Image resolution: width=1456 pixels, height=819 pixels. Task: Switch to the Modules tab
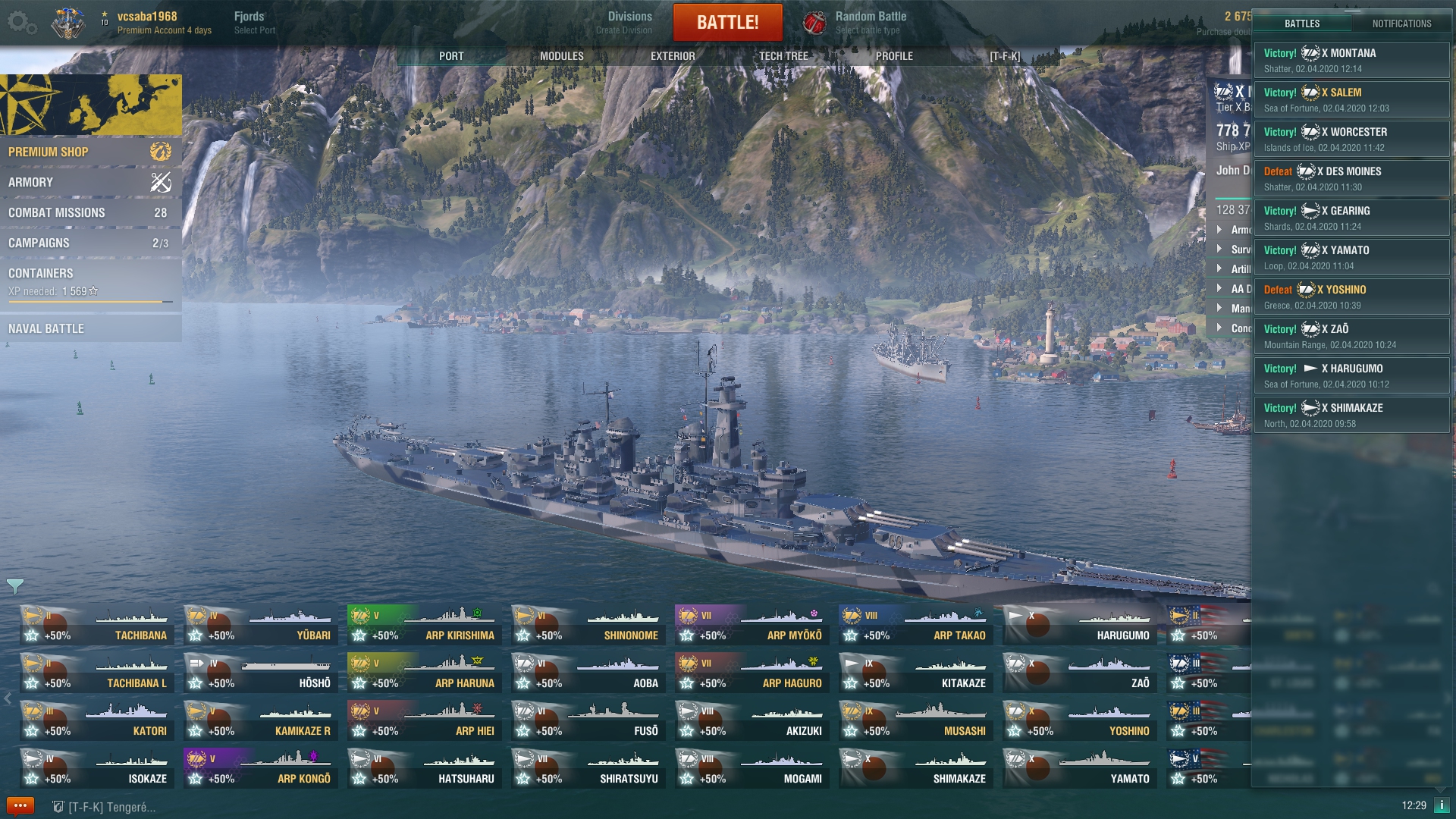(x=562, y=56)
